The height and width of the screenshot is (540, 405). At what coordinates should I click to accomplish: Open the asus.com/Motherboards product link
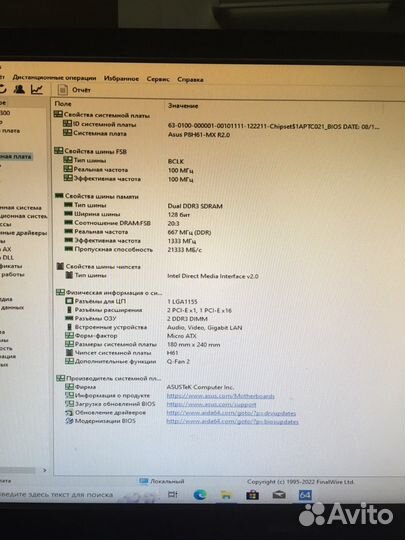pos(220,396)
